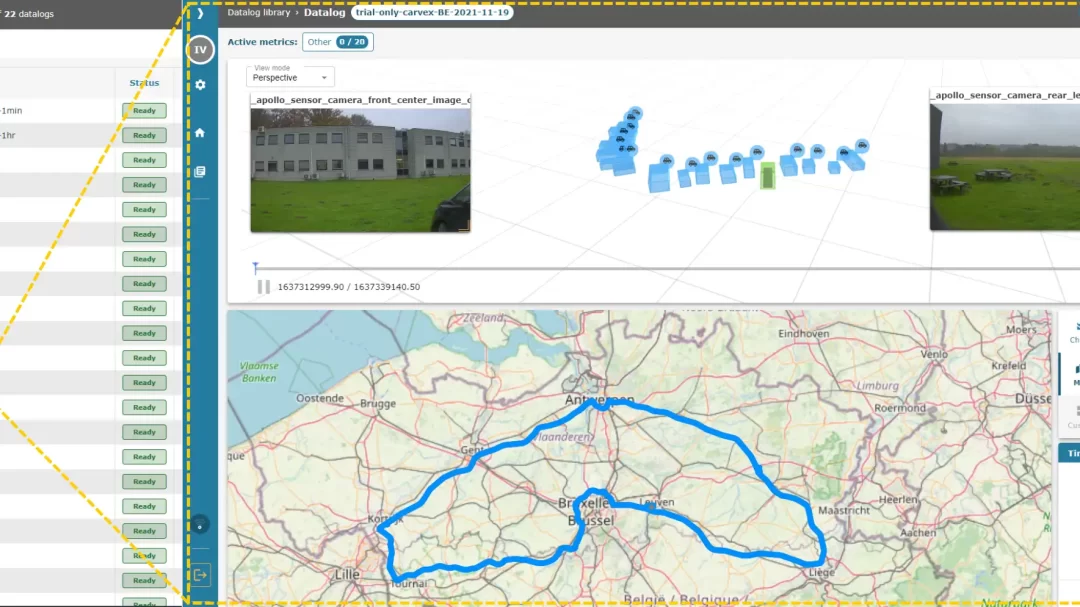Click the Status column header

pyautogui.click(x=144, y=83)
